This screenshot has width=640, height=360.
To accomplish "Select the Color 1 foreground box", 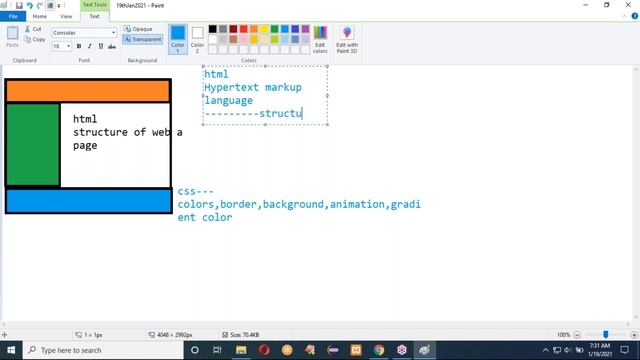I will [178, 39].
